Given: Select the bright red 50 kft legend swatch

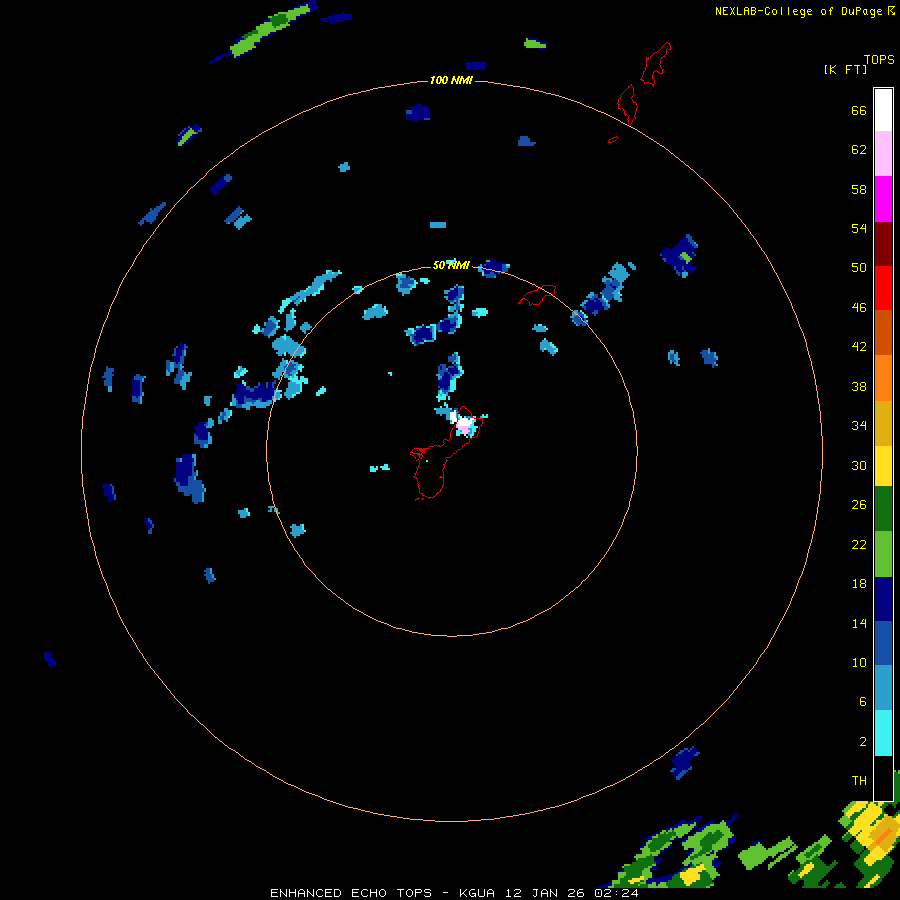Looking at the screenshot, I should click(883, 288).
